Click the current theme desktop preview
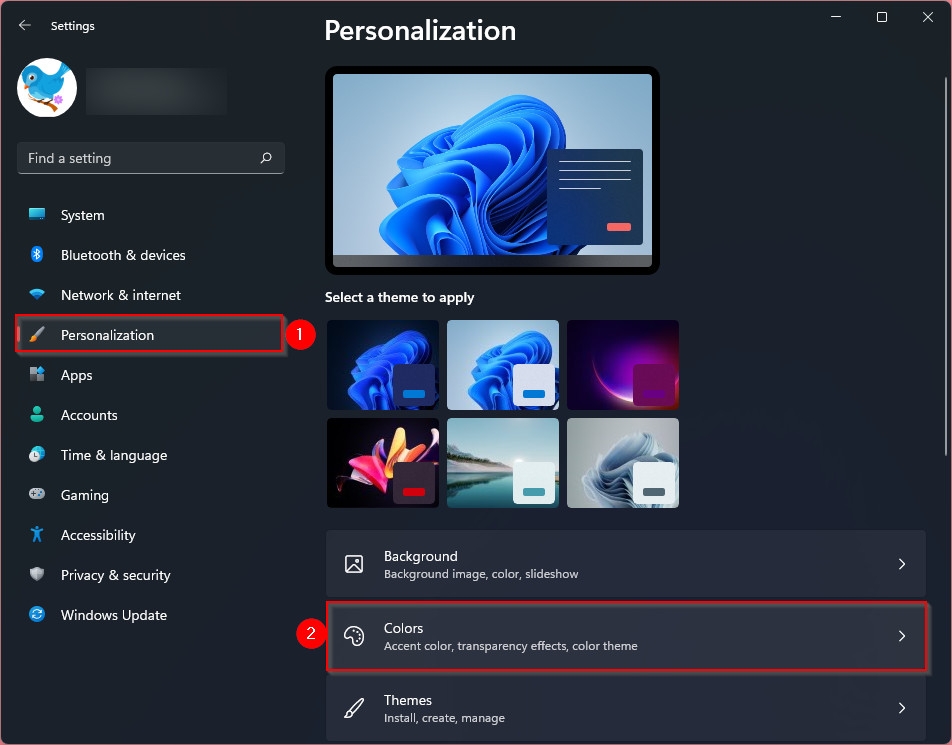The image size is (952, 745). (x=492, y=170)
